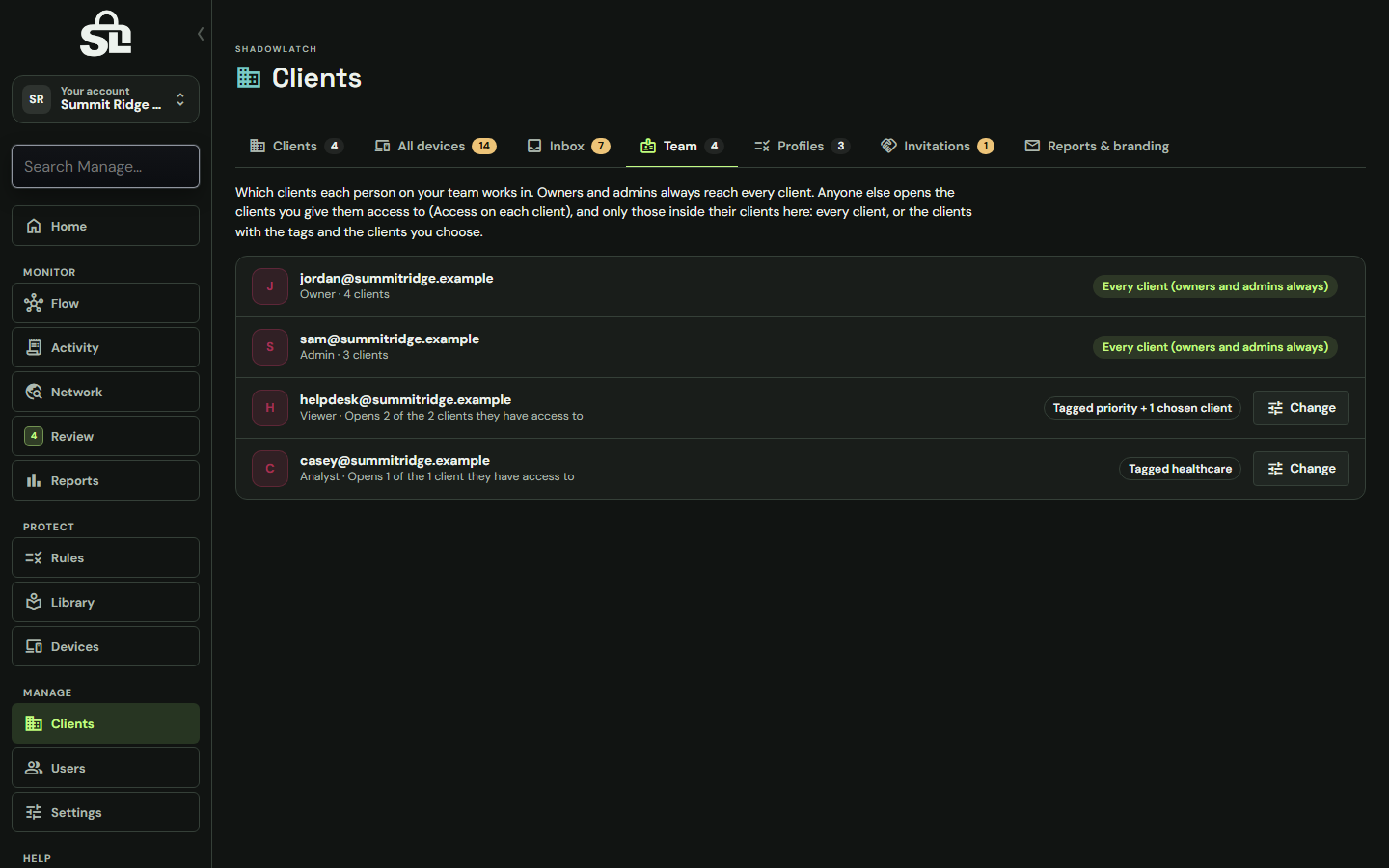Click Change for helpdesk@summitridge.example
This screenshot has width=1389, height=868.
tap(1300, 408)
